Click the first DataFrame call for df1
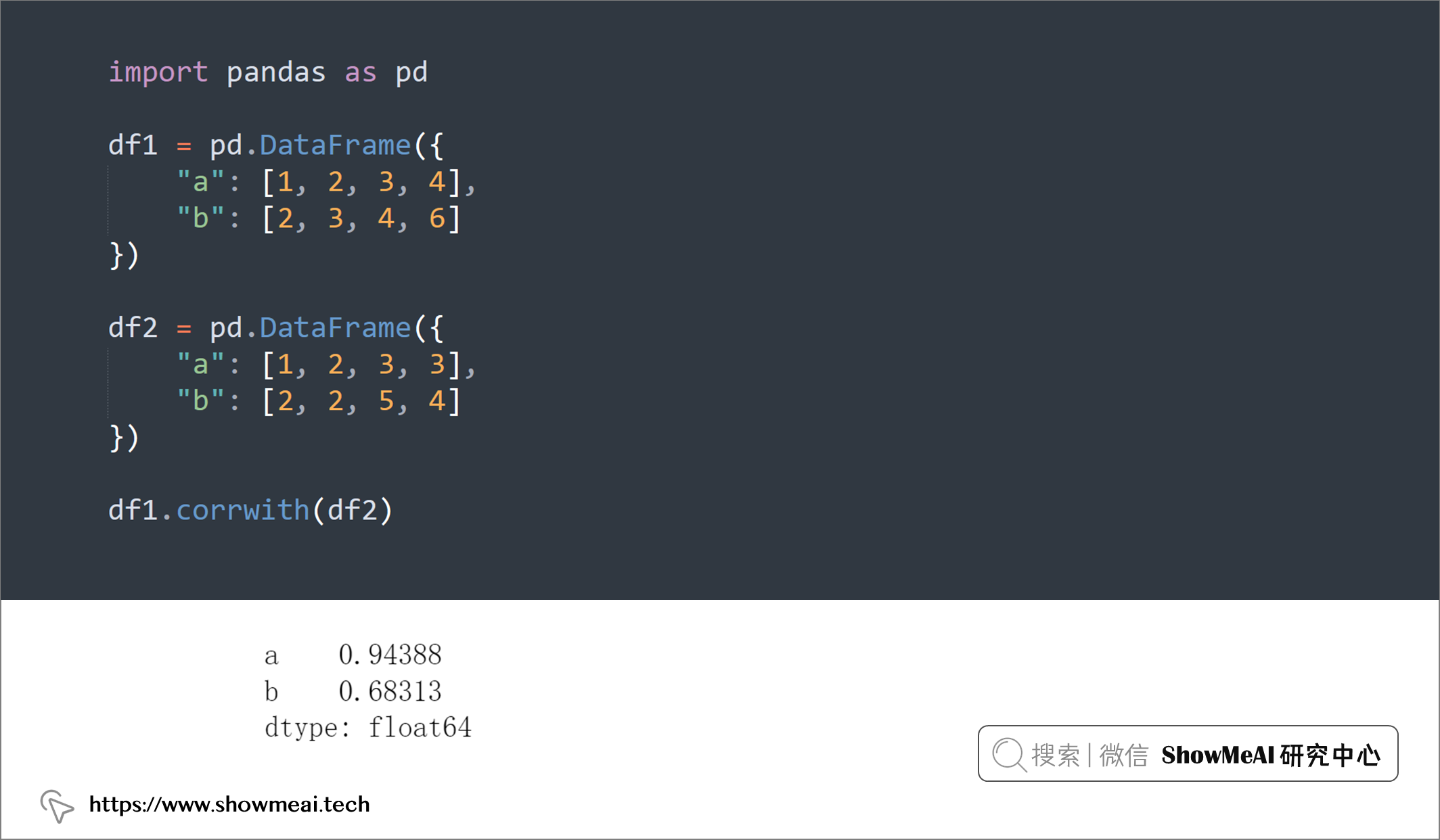 pyautogui.click(x=336, y=145)
